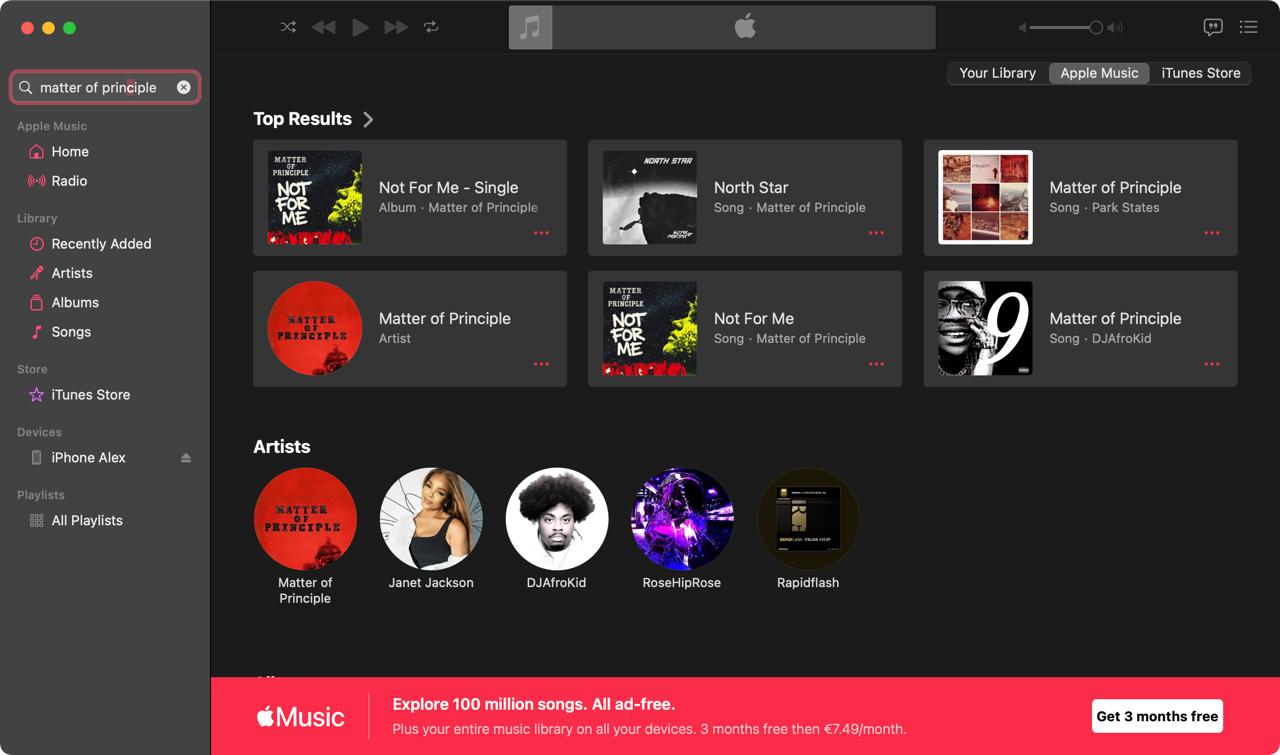Open Radio in the sidebar

69,181
